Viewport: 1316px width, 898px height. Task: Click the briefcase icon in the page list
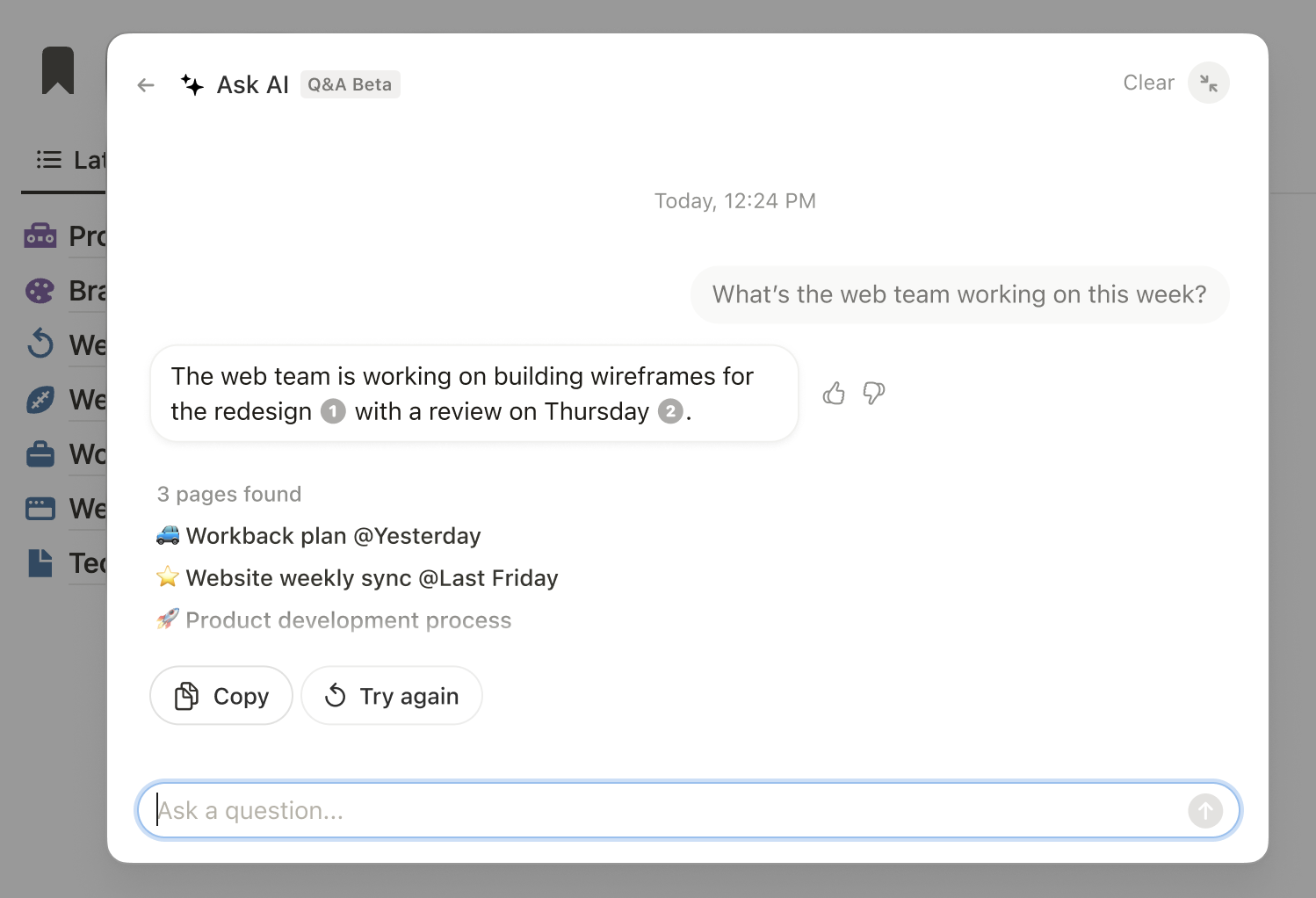coord(40,454)
